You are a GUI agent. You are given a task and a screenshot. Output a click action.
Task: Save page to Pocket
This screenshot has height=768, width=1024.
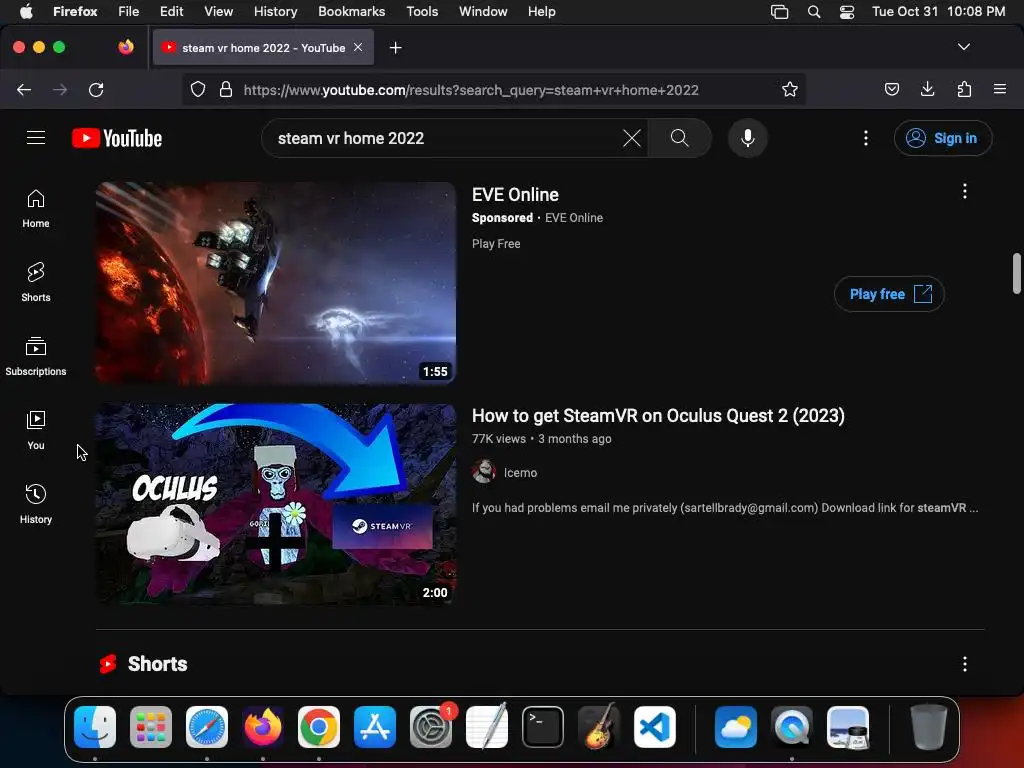891,89
